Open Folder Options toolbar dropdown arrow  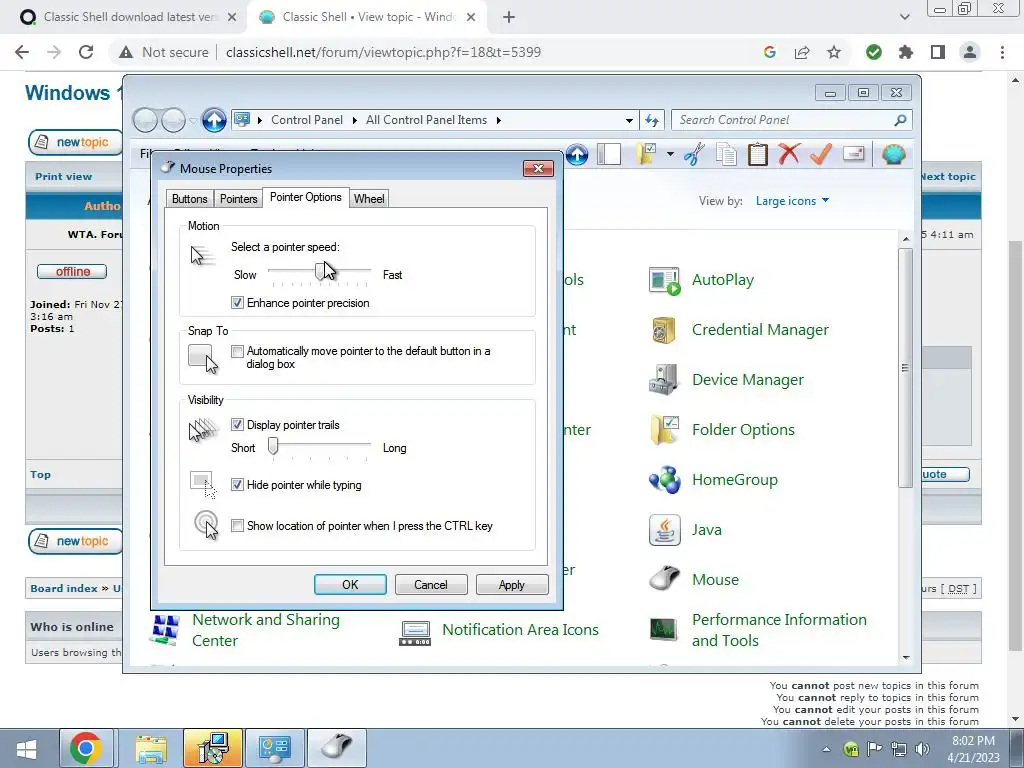click(x=670, y=155)
